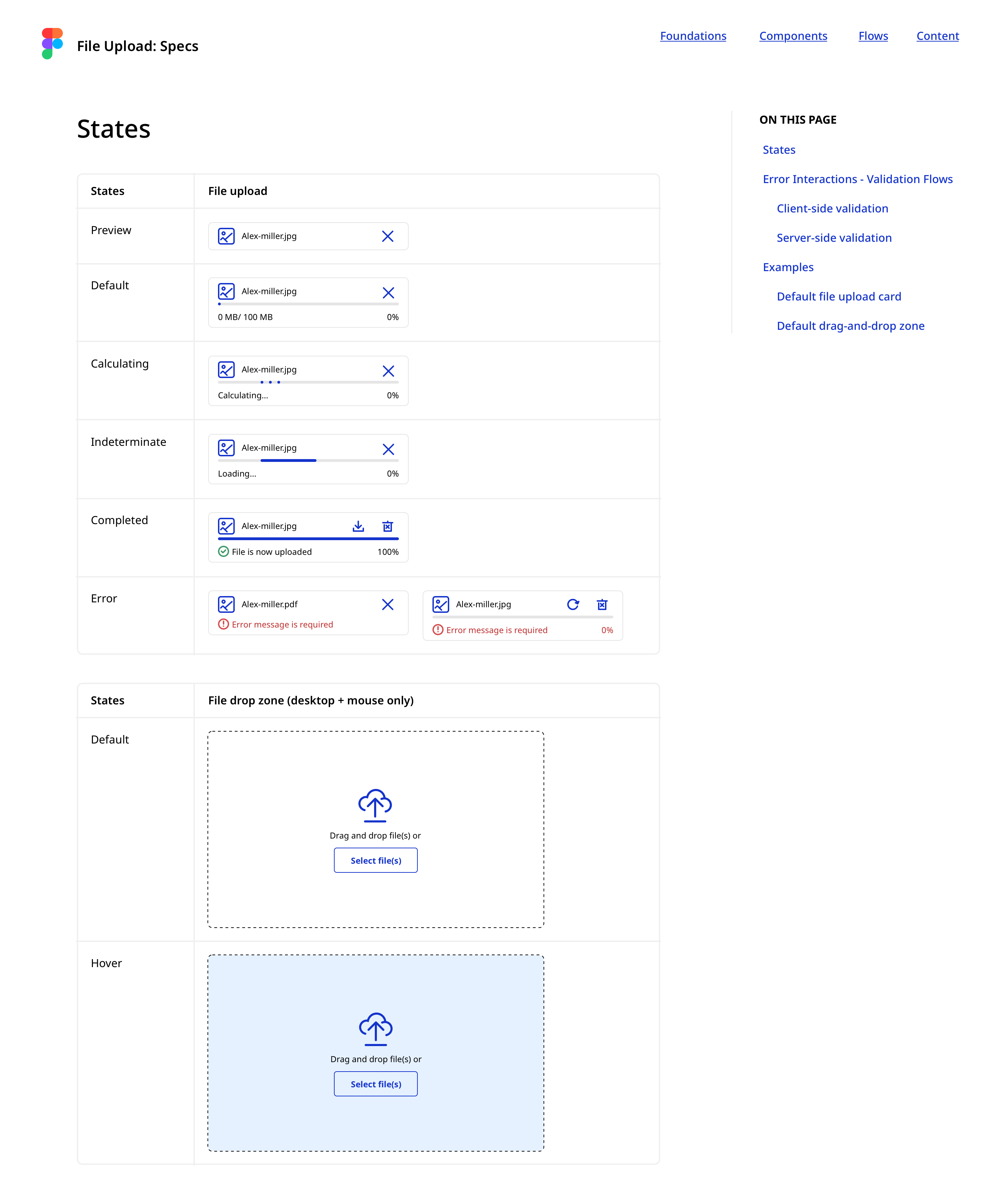
Task: Click the Figma logo icon
Action: tap(52, 44)
